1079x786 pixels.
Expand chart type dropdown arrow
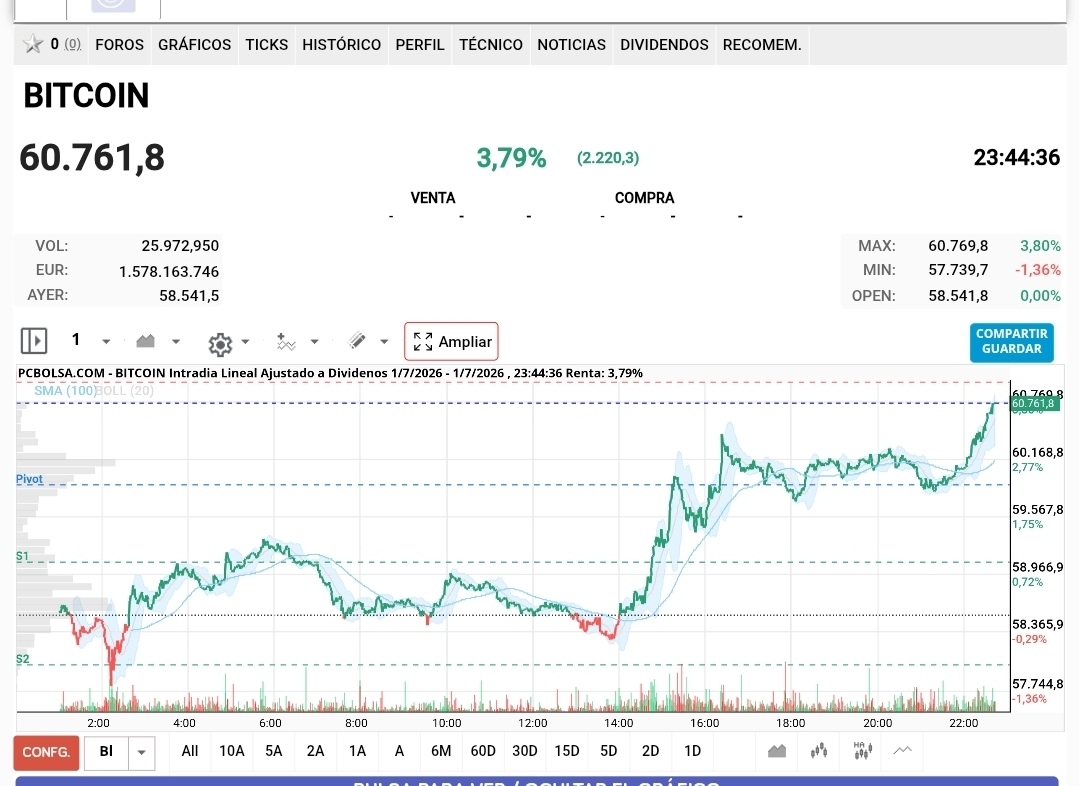pos(176,341)
